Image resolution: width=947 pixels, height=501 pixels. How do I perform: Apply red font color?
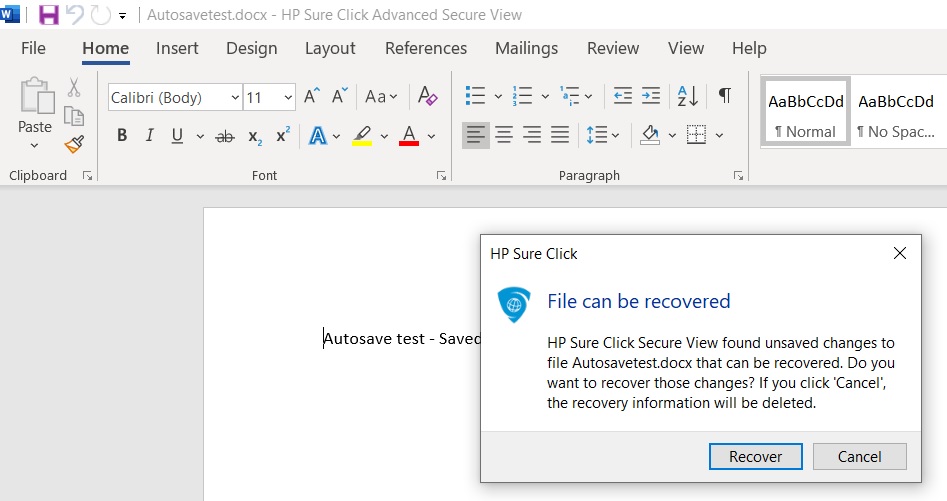[409, 136]
